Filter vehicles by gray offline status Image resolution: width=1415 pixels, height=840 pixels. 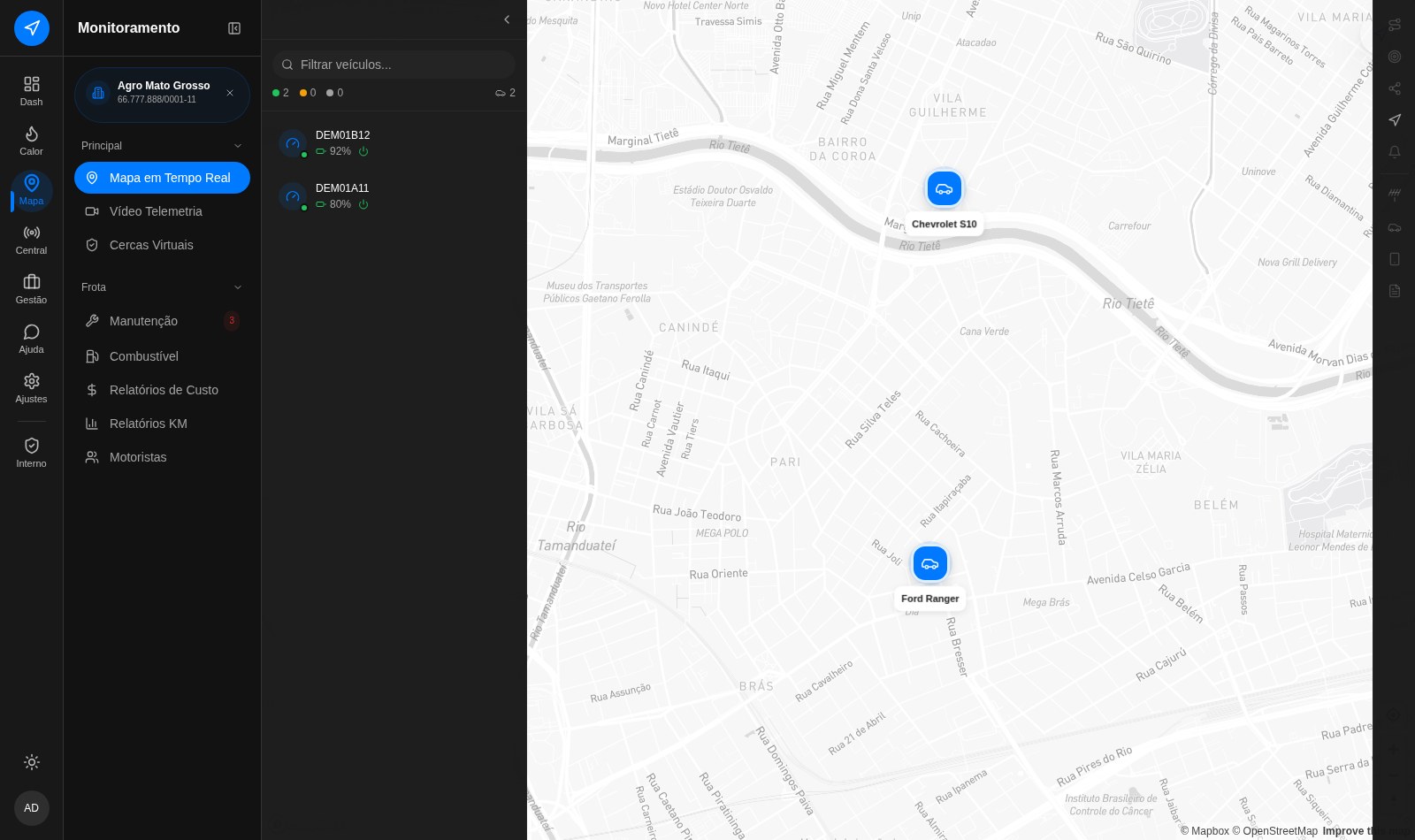(334, 93)
